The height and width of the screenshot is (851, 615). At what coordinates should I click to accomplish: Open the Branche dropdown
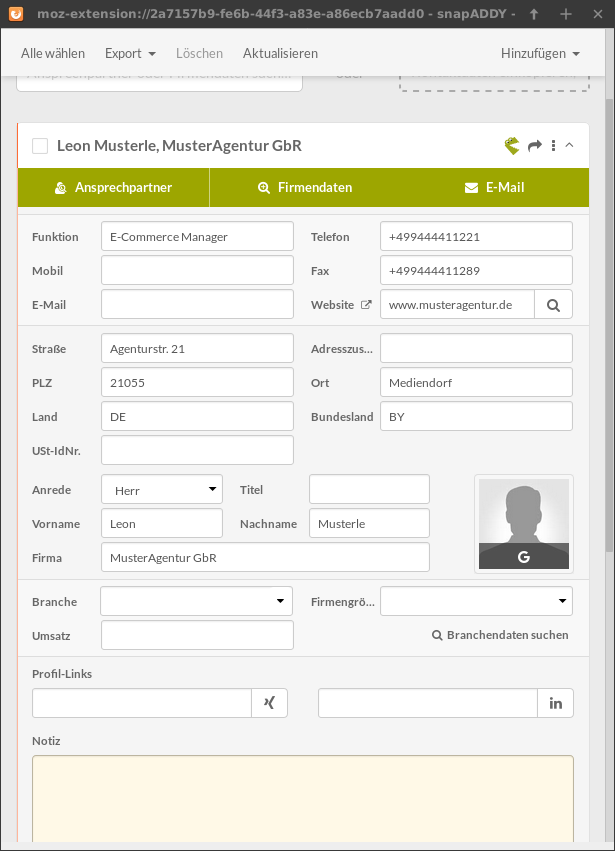[196, 601]
